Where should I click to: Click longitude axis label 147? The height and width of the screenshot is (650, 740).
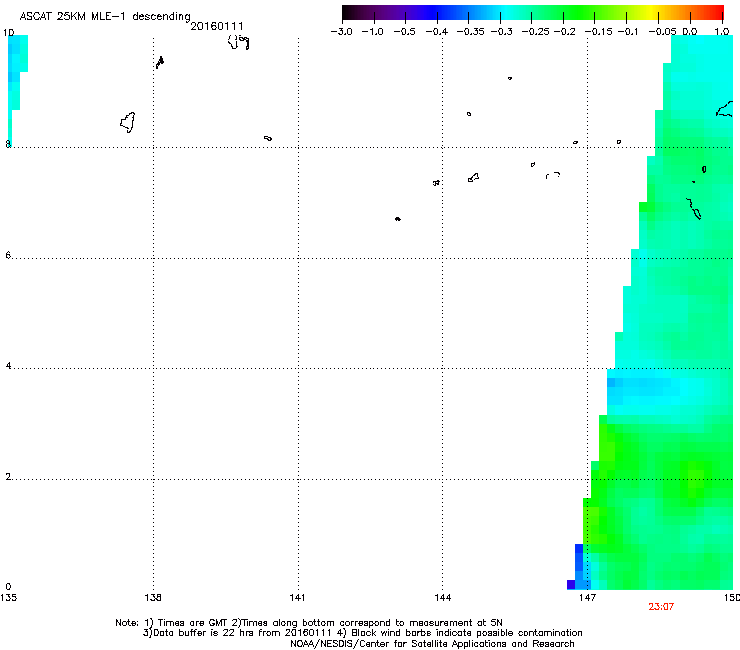587,598
